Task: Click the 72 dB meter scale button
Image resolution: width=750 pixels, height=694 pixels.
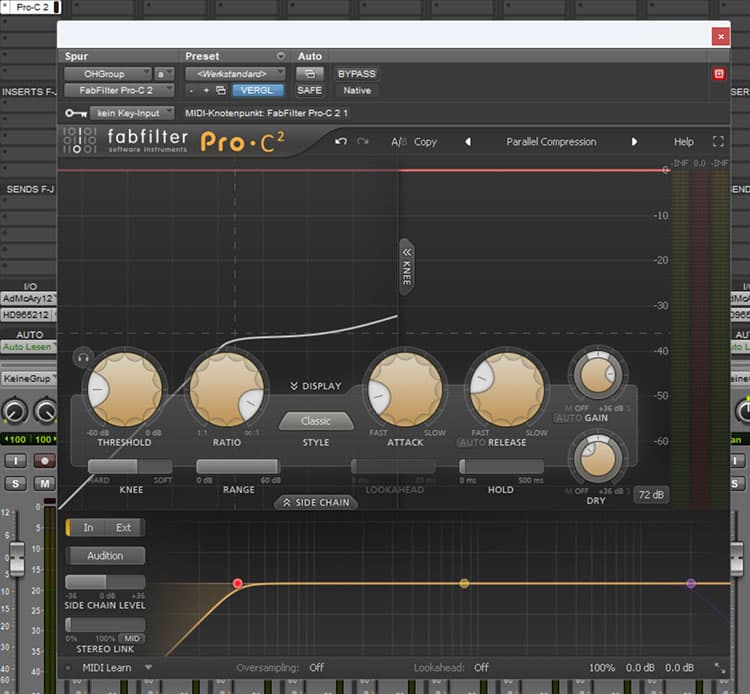Action: [x=651, y=495]
